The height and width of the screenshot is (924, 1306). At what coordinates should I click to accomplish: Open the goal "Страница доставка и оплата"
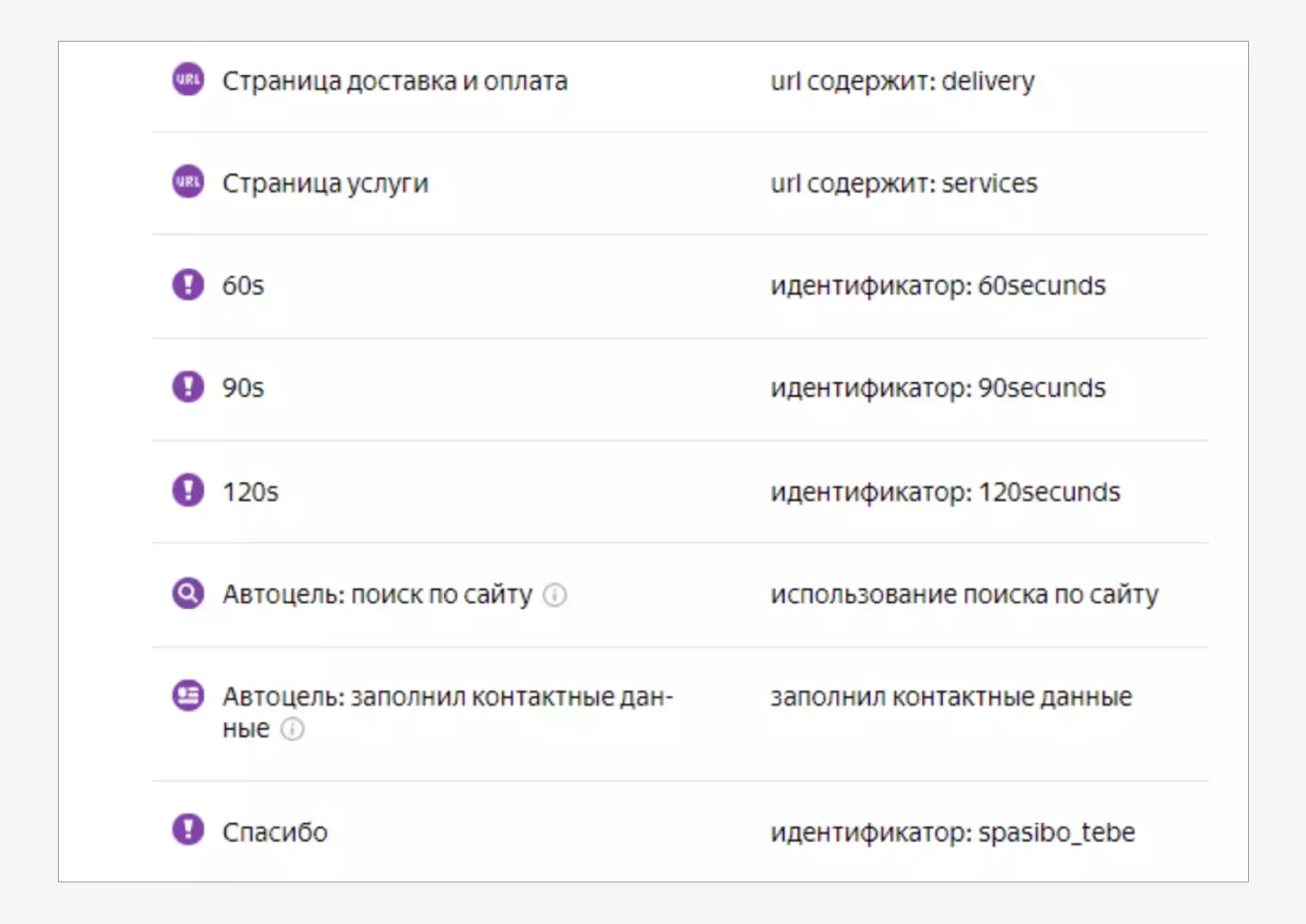point(394,80)
